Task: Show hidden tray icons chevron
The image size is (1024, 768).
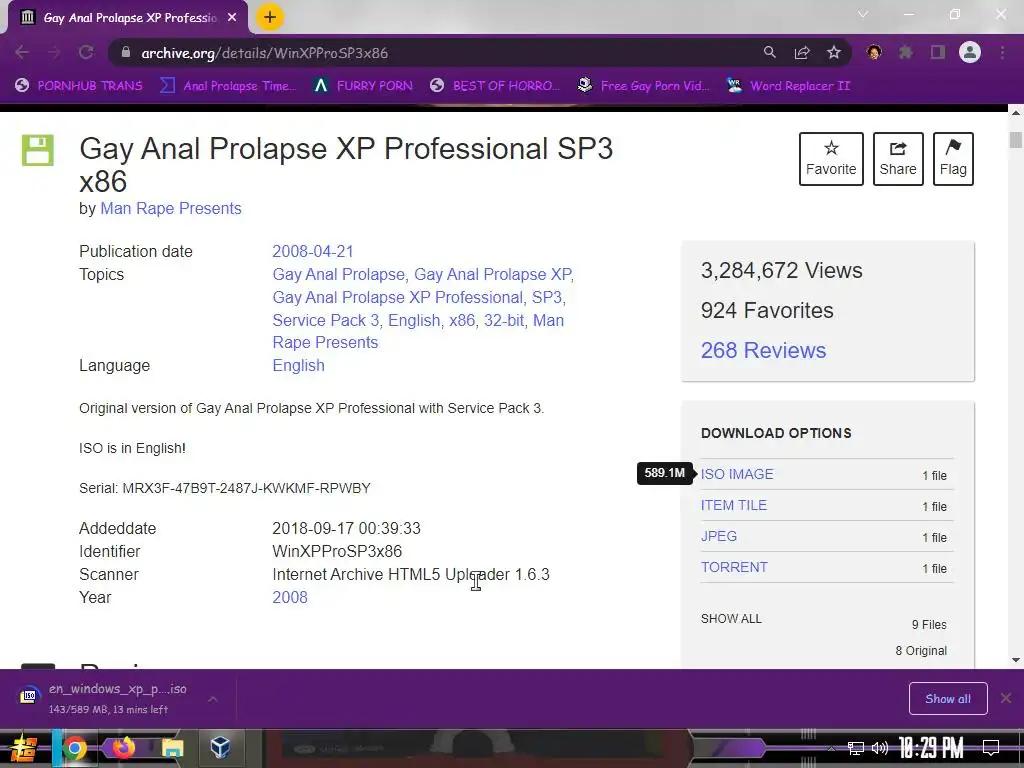Action: (831, 748)
